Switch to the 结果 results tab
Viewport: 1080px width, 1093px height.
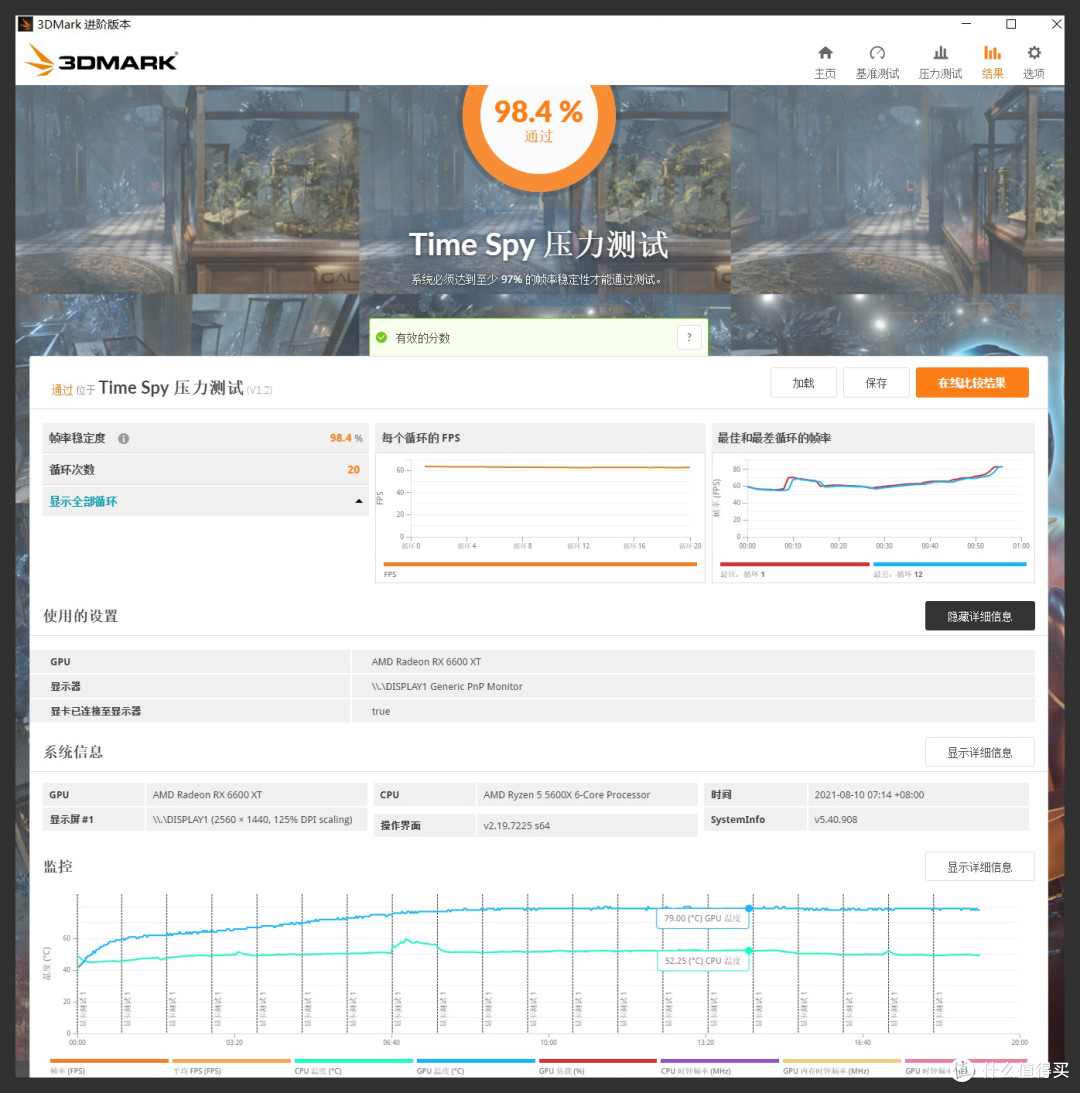coord(992,62)
